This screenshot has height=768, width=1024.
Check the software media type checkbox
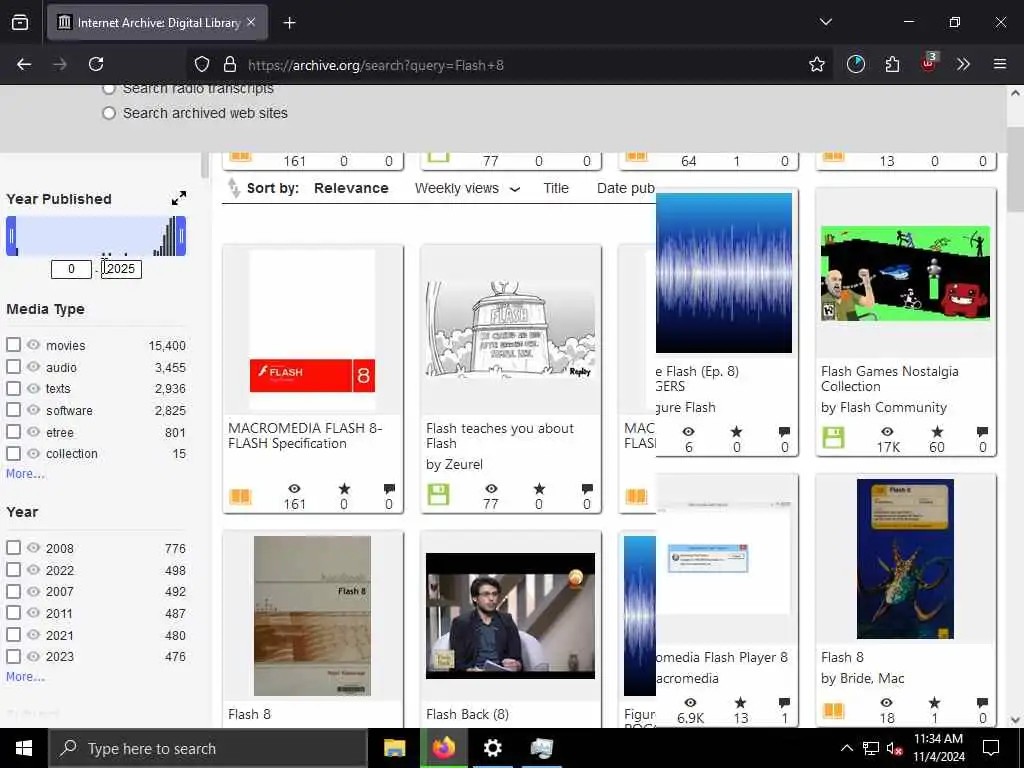[13, 409]
